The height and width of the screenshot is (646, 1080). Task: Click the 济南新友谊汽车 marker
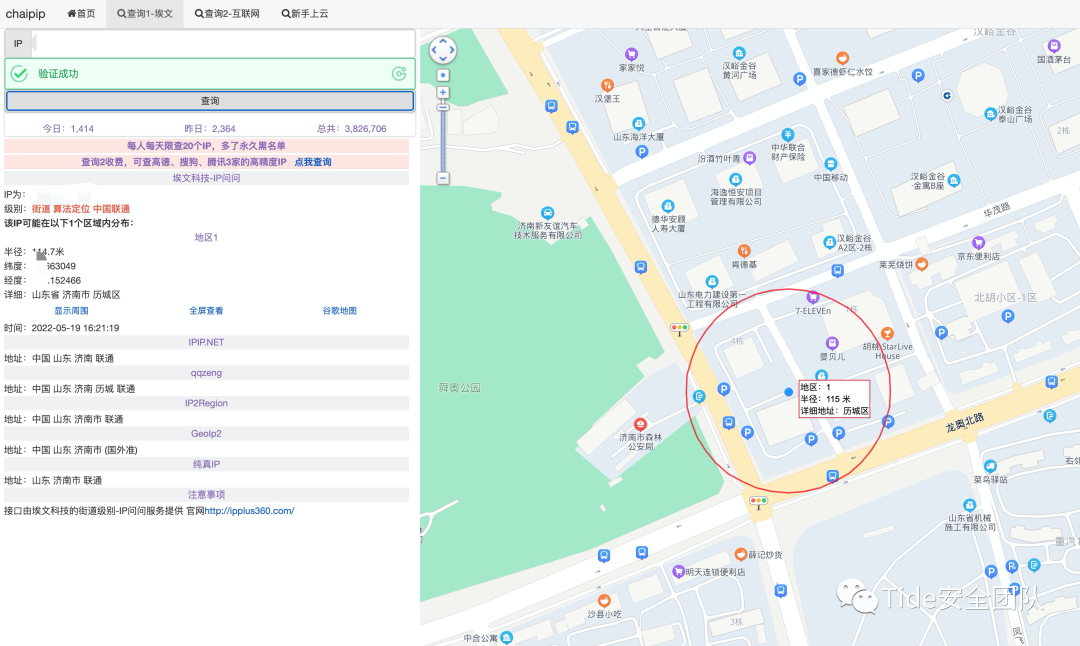click(x=547, y=213)
